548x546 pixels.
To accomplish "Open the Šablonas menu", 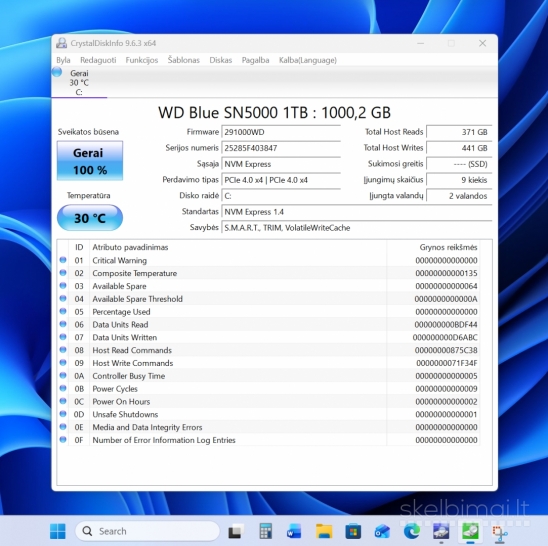I will pos(184,60).
